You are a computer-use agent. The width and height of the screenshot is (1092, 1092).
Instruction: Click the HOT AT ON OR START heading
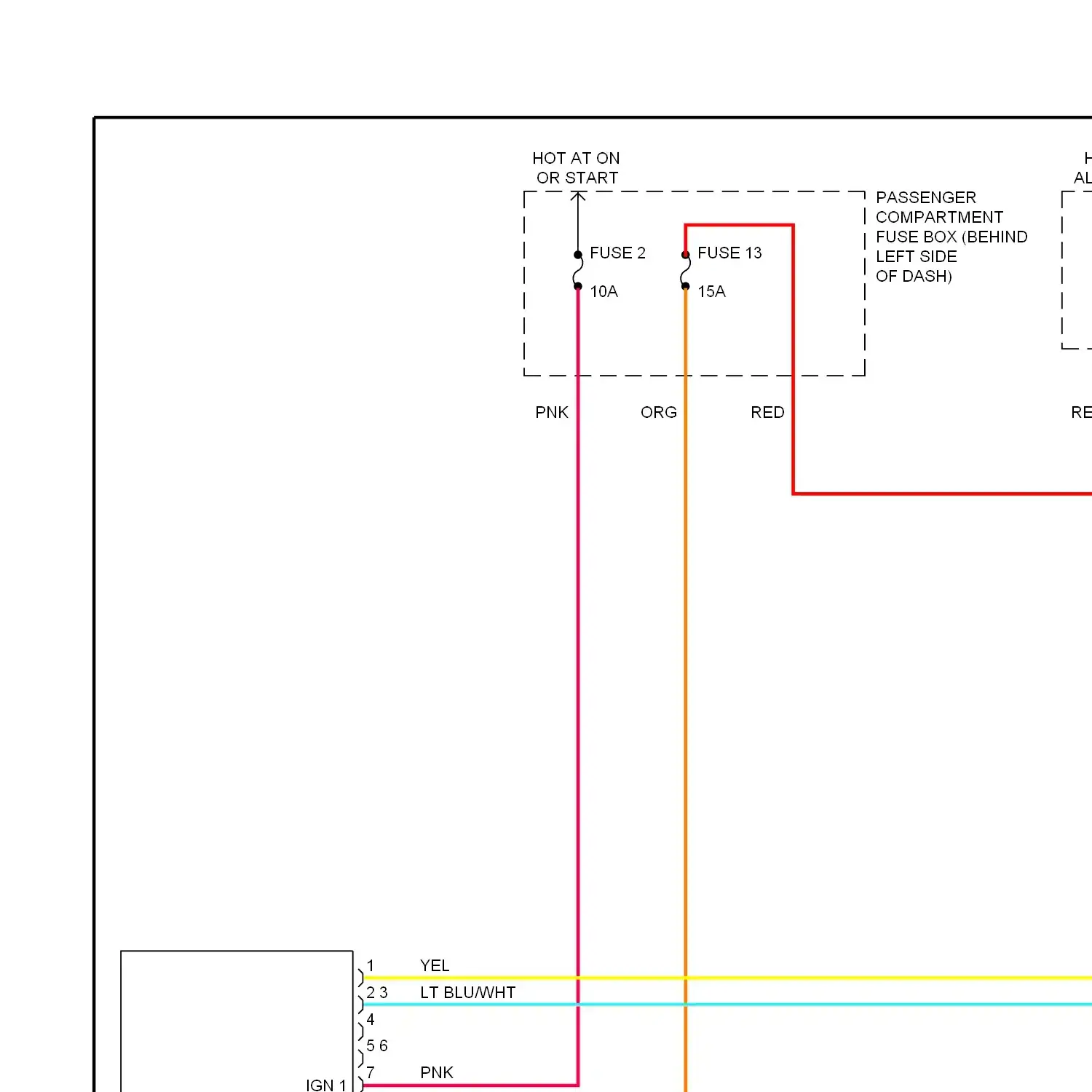[x=576, y=168]
